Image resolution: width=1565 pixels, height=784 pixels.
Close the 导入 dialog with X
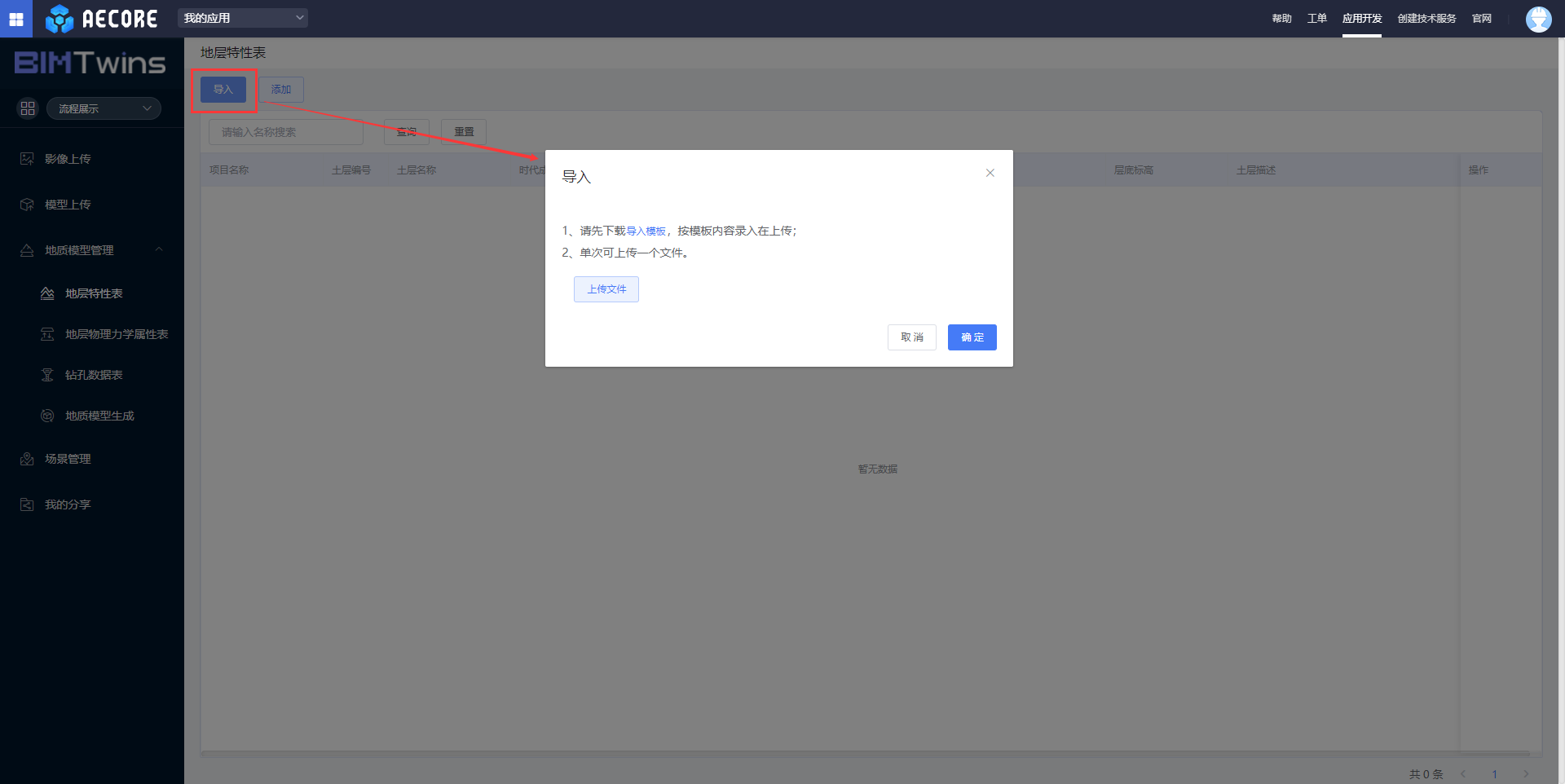[x=990, y=173]
